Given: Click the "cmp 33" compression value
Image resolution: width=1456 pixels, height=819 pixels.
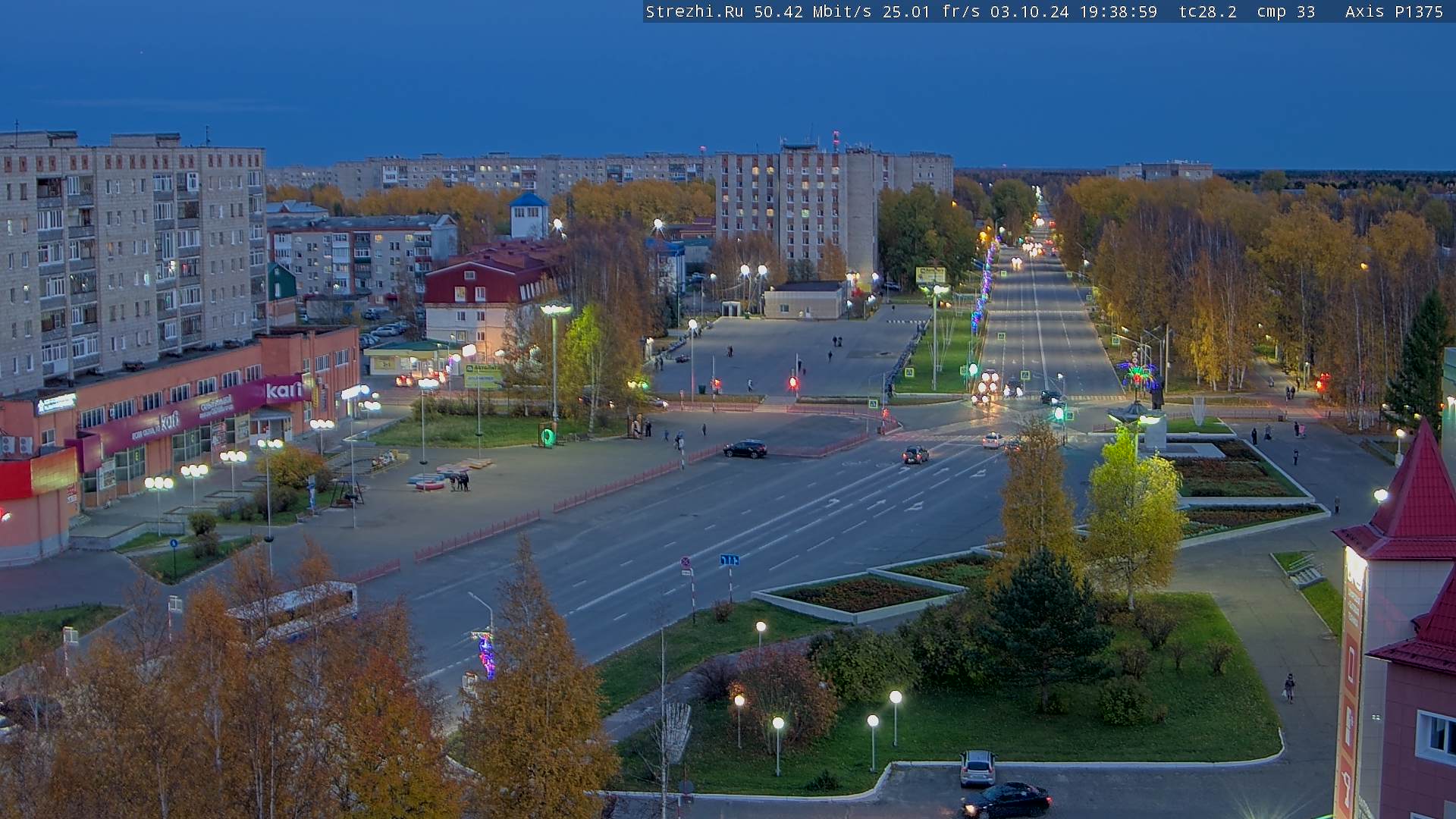Looking at the screenshot, I should click(x=1286, y=12).
